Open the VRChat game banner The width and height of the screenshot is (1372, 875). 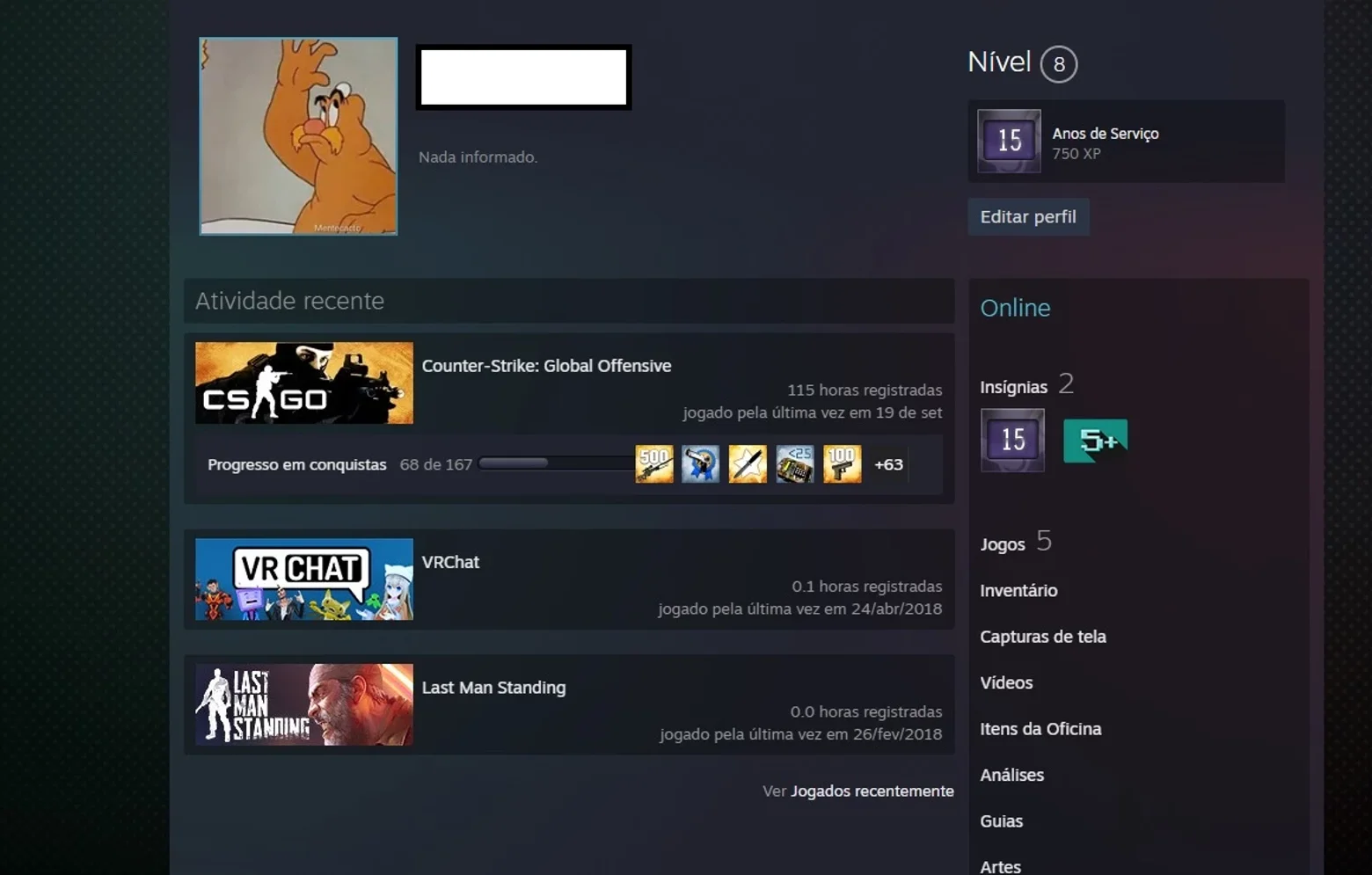tap(304, 580)
